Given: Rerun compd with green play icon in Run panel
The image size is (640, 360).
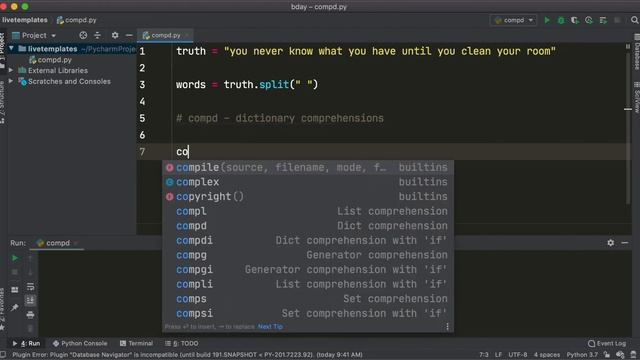Looking at the screenshot, I should [x=15, y=258].
